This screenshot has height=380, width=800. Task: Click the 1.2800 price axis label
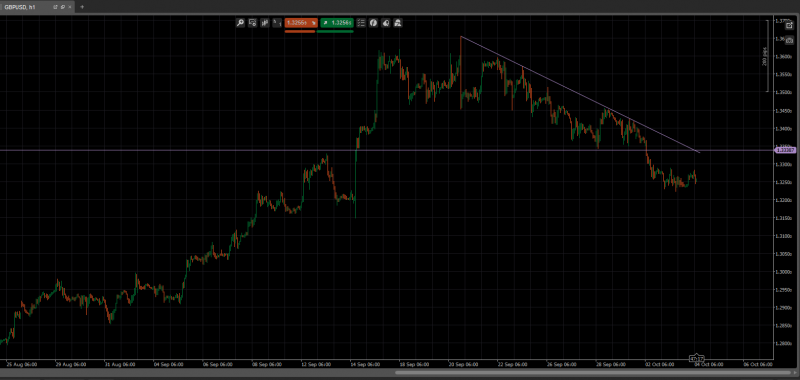[783, 343]
